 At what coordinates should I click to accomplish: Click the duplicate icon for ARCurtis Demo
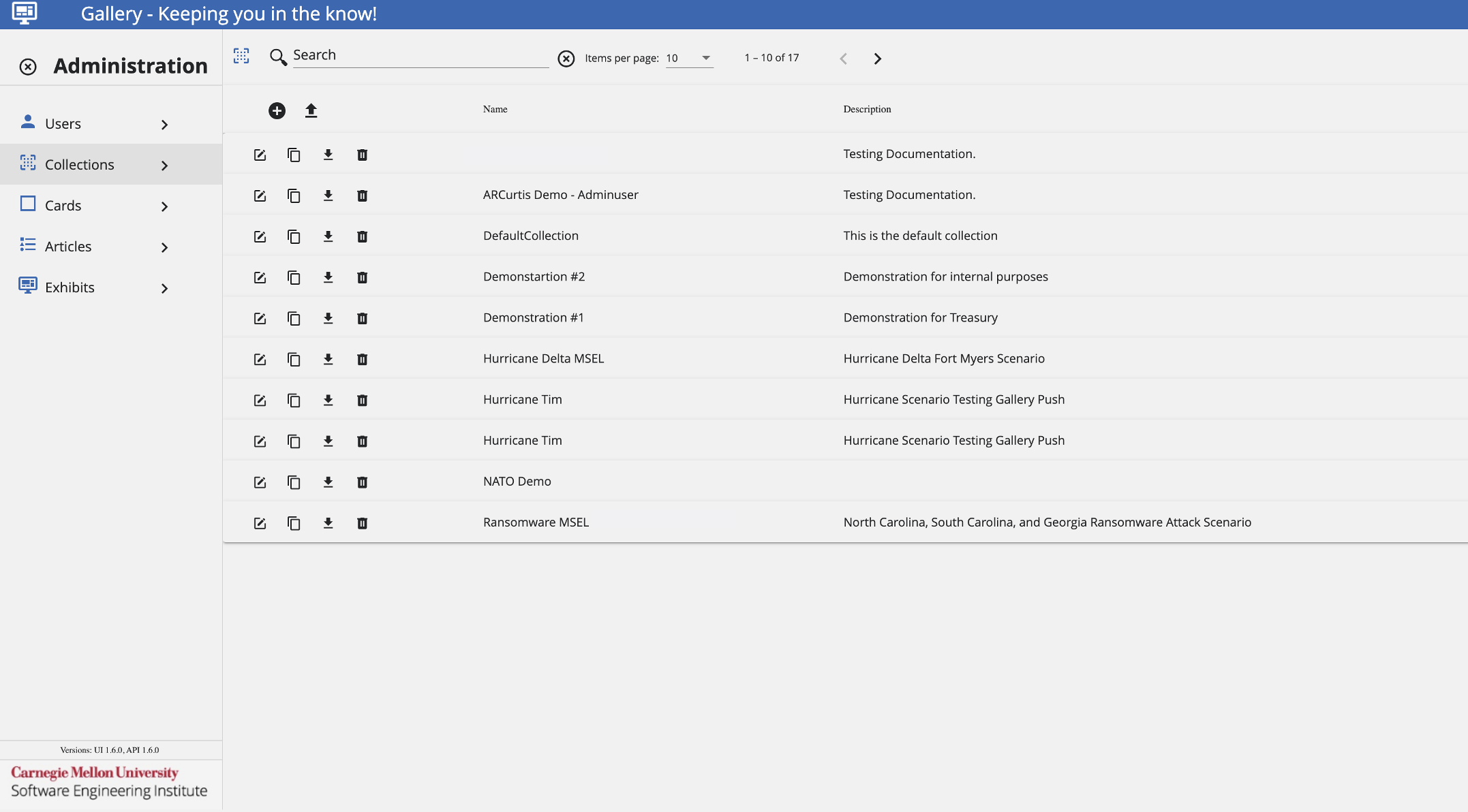point(293,195)
